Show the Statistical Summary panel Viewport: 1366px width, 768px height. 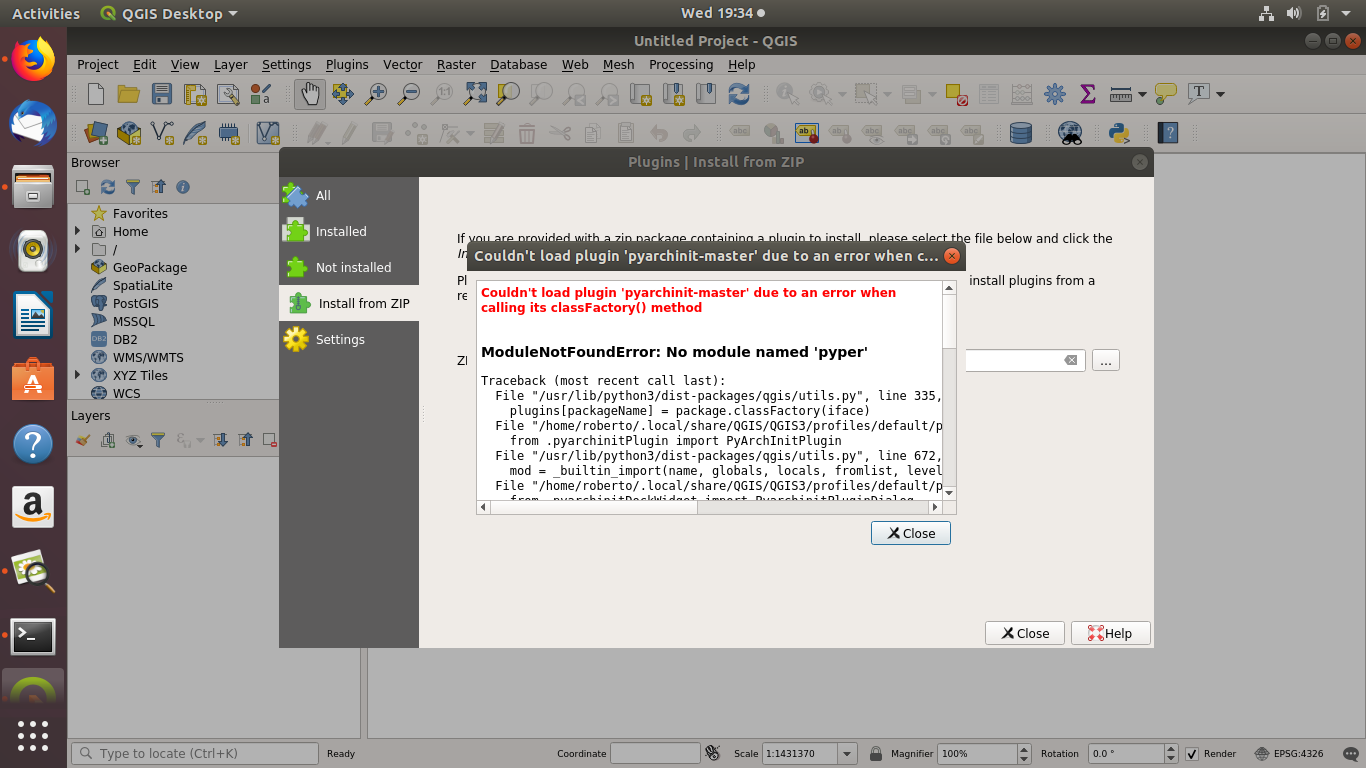(1087, 93)
